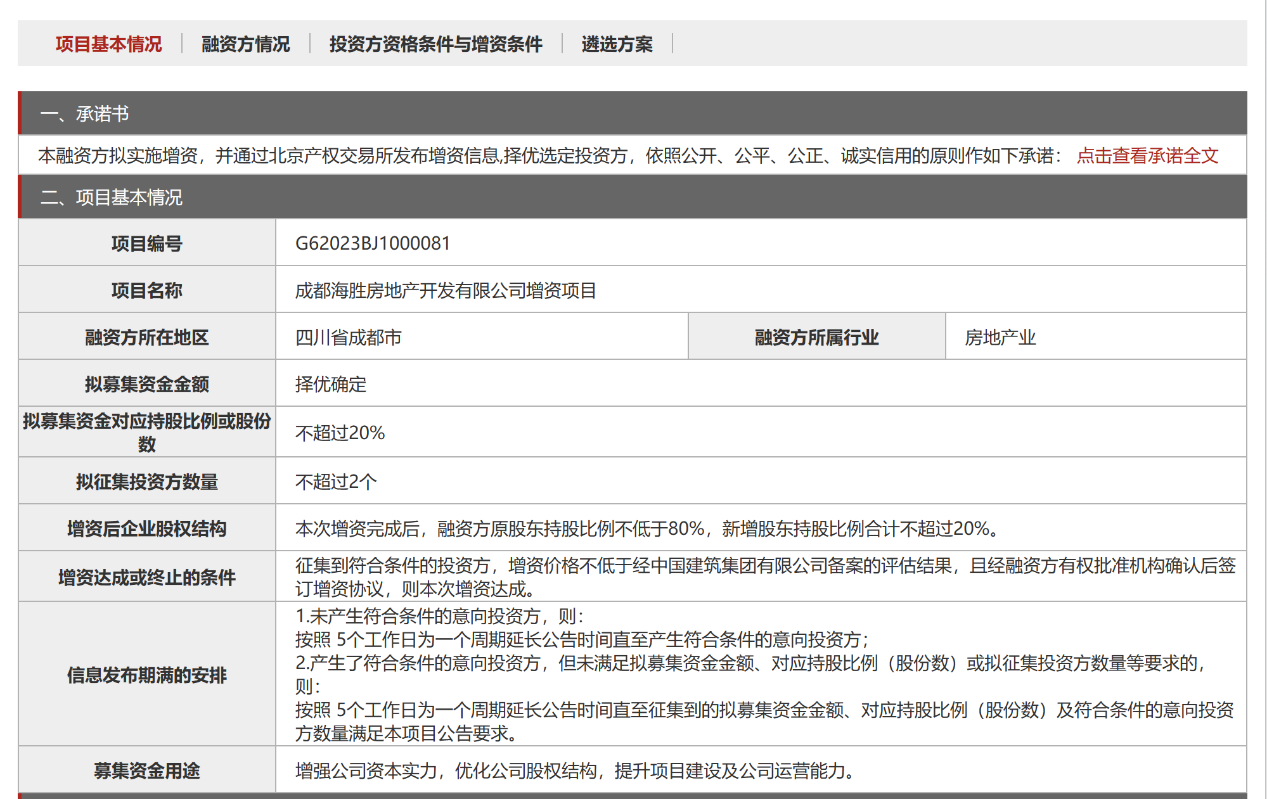Click the 一、承诺书 section header

click(85, 114)
